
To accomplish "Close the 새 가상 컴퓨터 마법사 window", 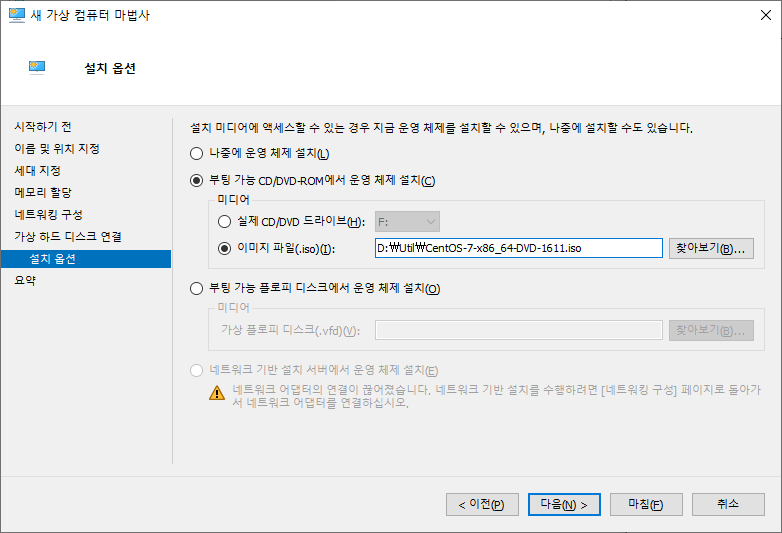I will pyautogui.click(x=766, y=15).
